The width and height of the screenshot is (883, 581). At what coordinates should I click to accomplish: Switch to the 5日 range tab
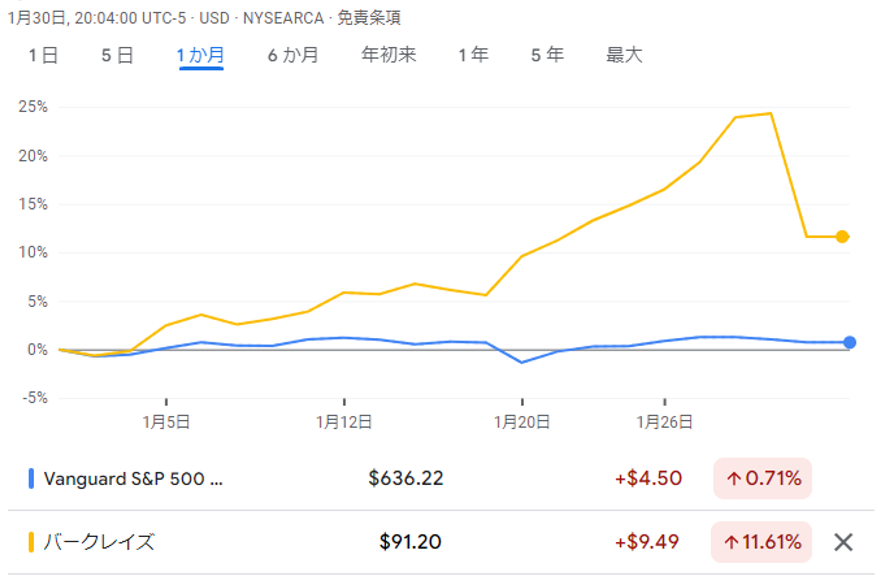click(117, 55)
